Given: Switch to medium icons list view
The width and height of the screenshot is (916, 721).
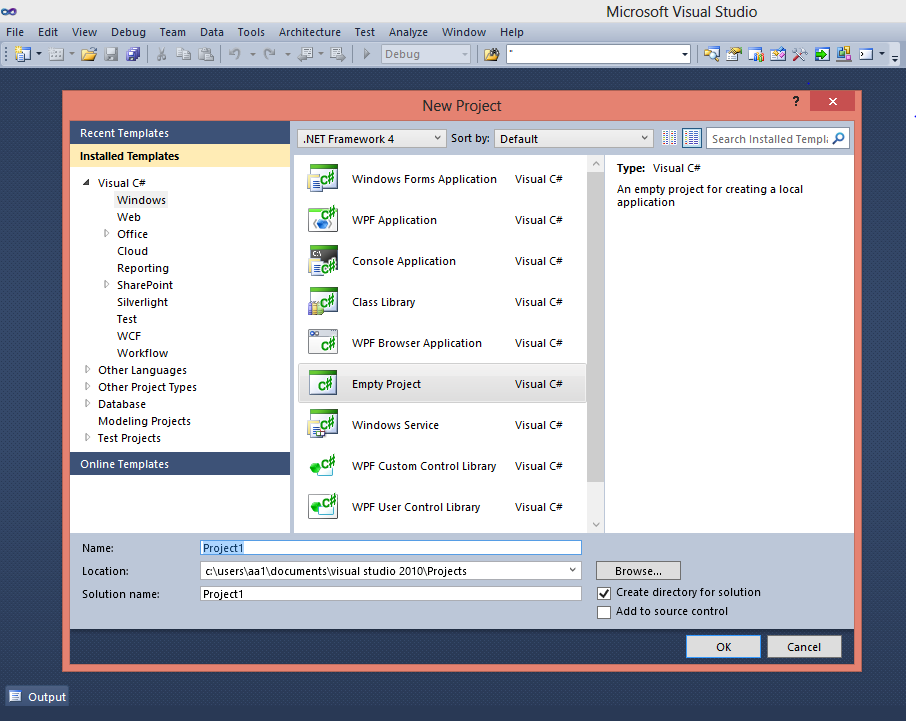Looking at the screenshot, I should click(x=692, y=138).
